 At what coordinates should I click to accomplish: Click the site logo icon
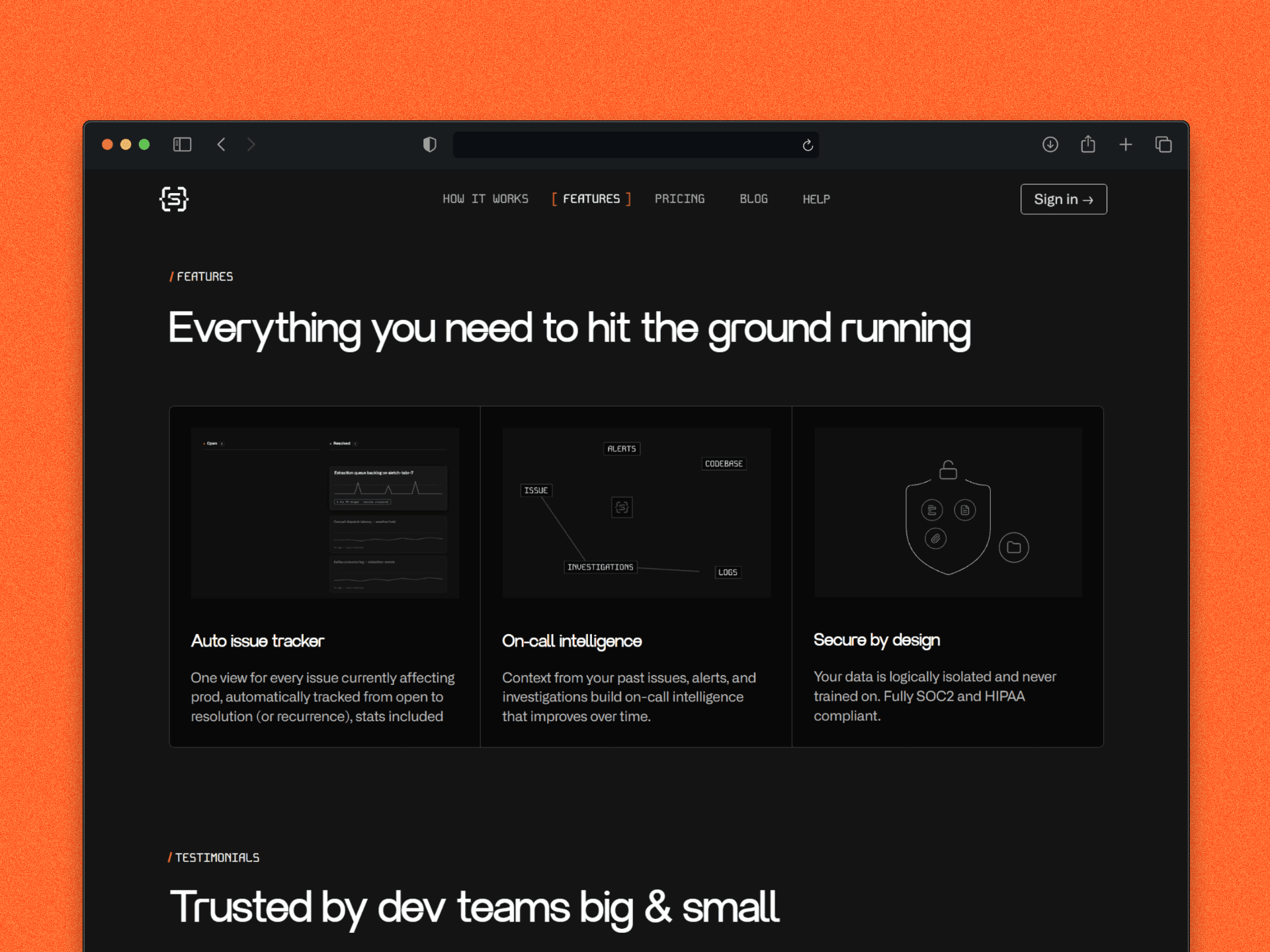(174, 199)
